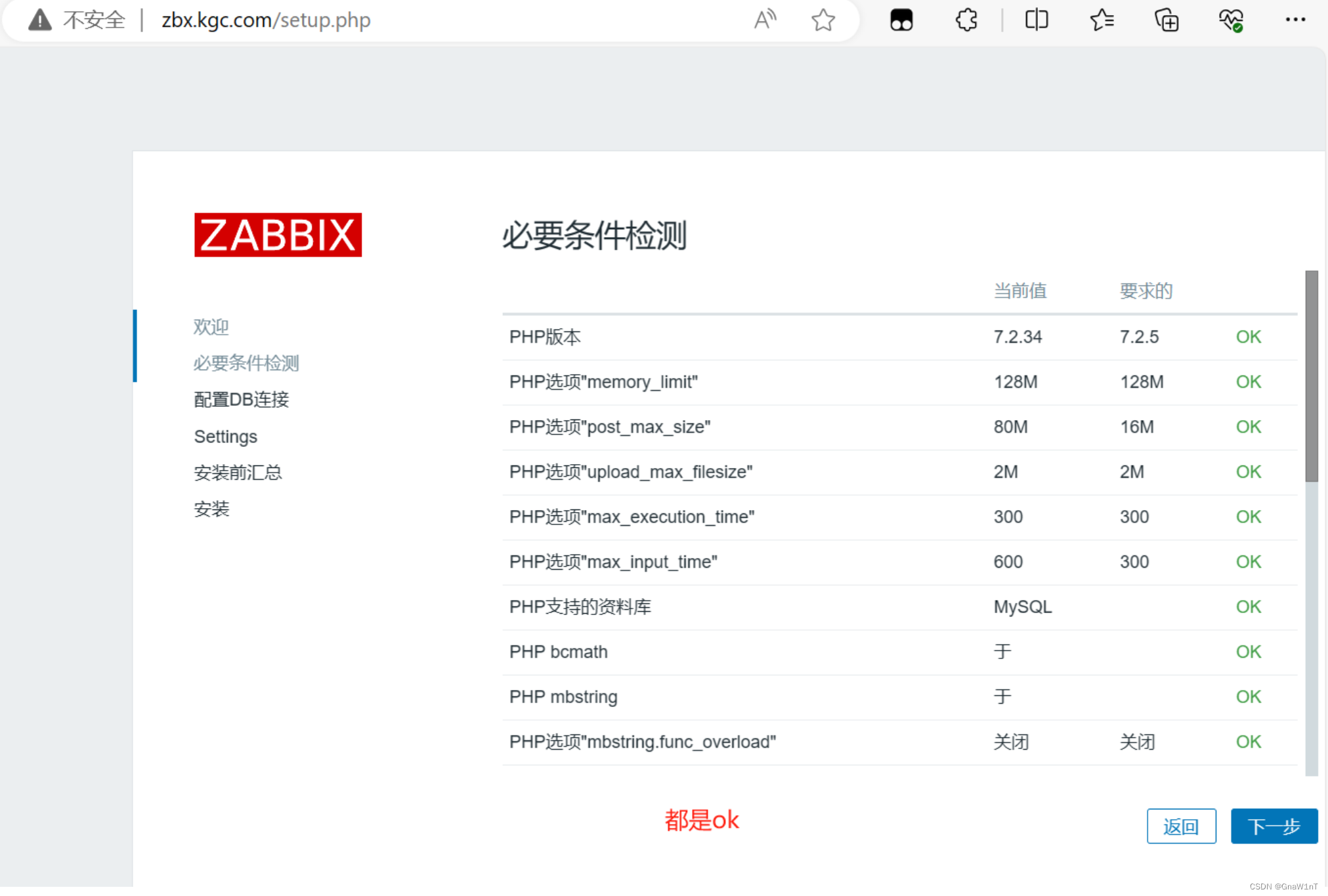Open the Extensions puzzle icon
1328x896 pixels.
(x=965, y=20)
